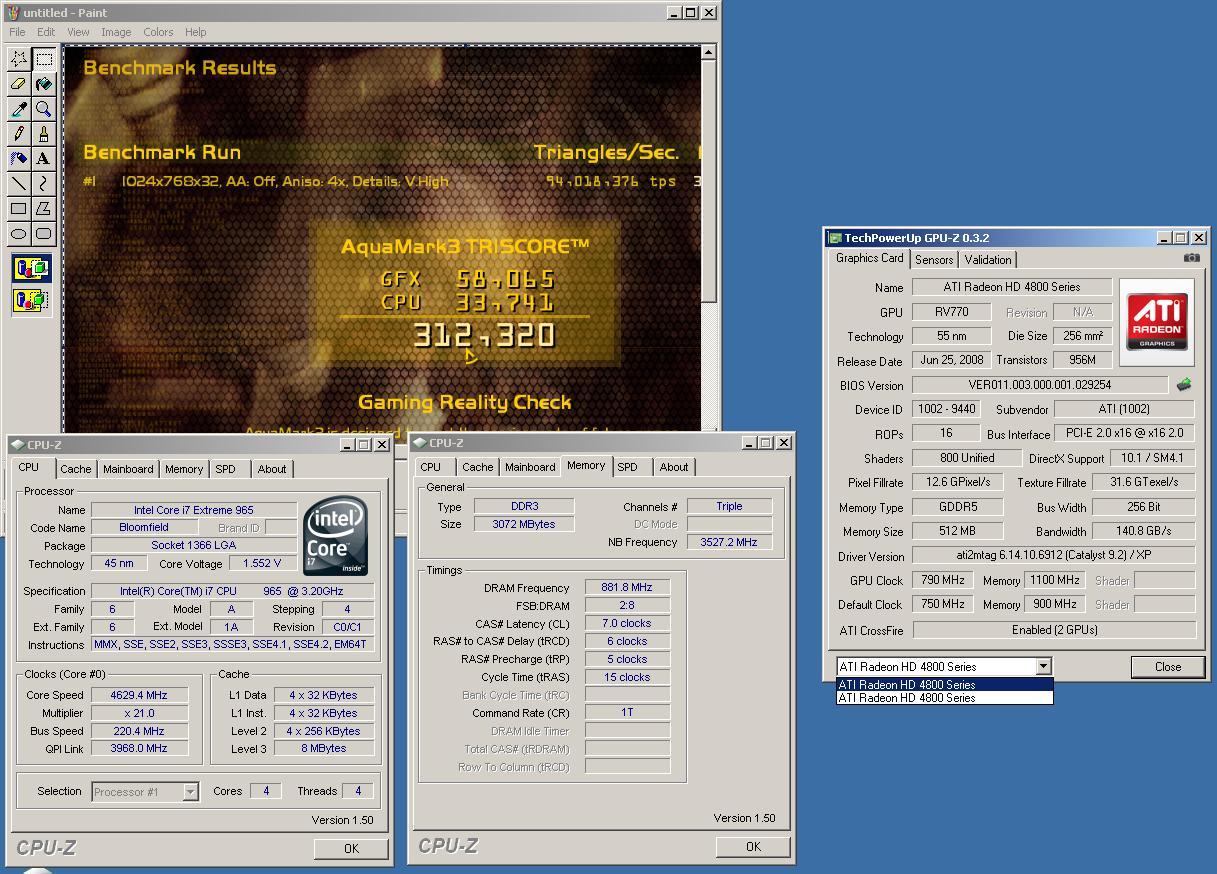1217x874 pixels.
Task: Expand the GPU selection dropdown arrow in GPU-Z
Action: point(1043,667)
